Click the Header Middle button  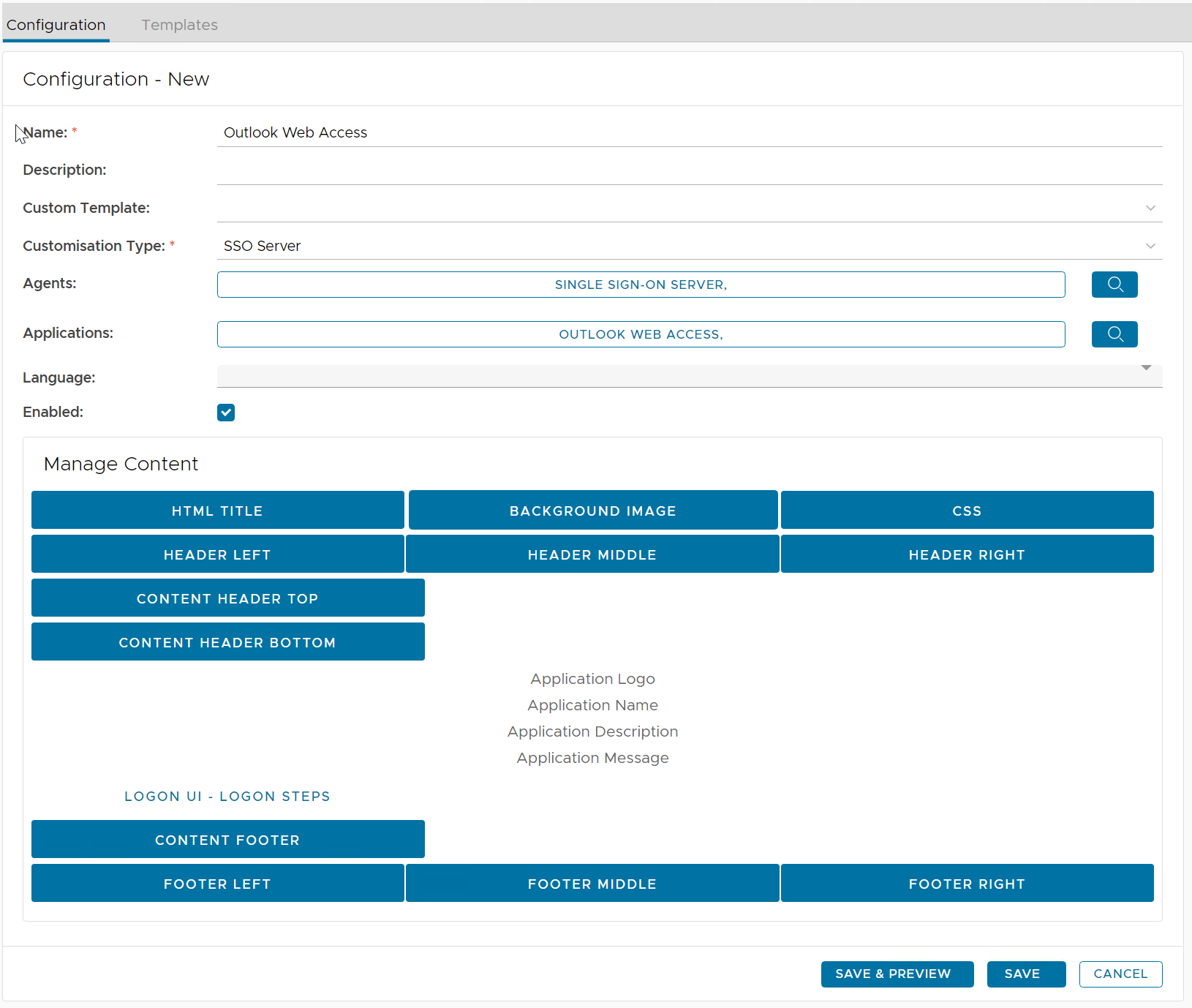tap(592, 554)
